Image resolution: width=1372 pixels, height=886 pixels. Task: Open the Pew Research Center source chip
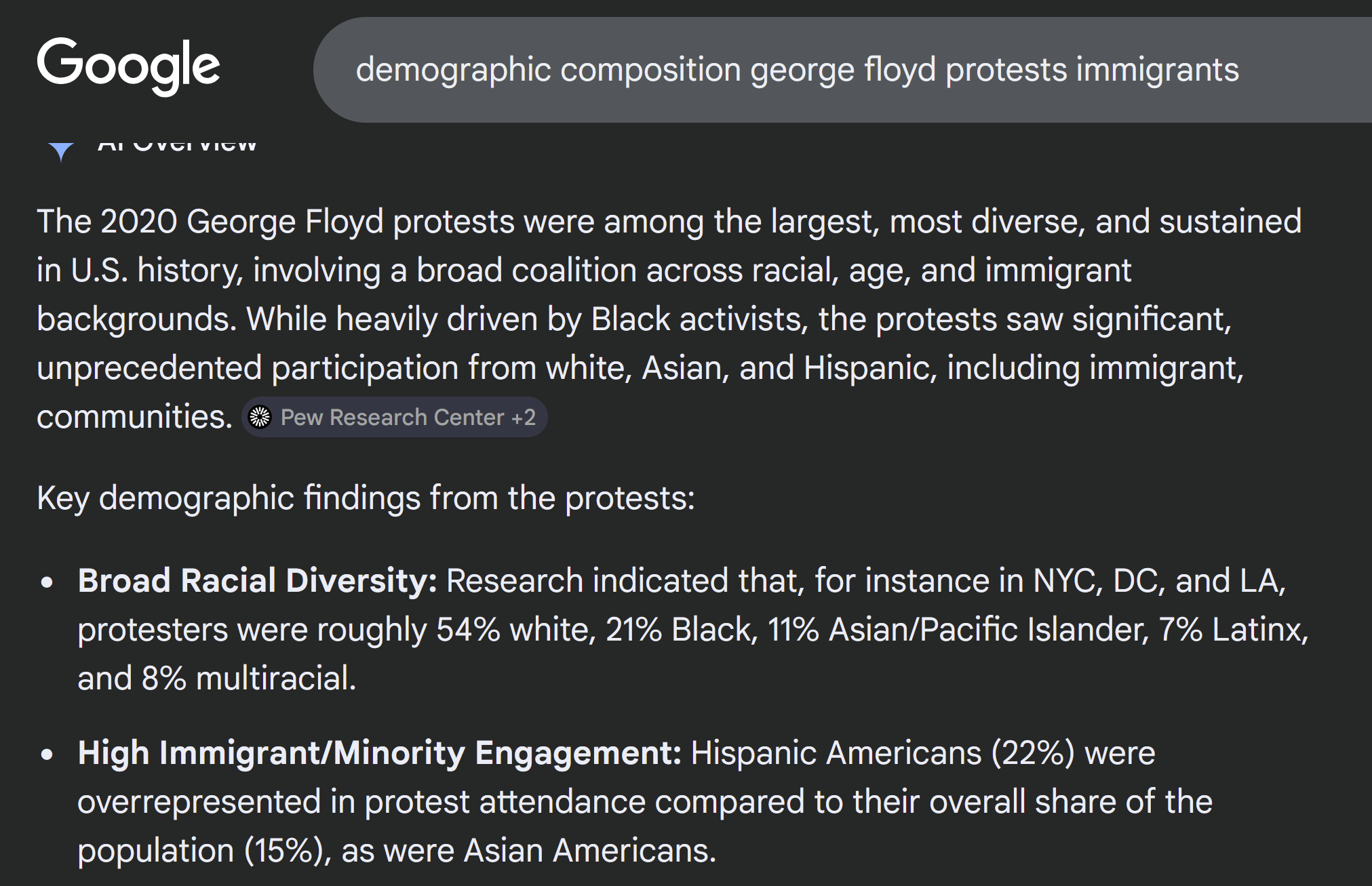pyautogui.click(x=392, y=417)
